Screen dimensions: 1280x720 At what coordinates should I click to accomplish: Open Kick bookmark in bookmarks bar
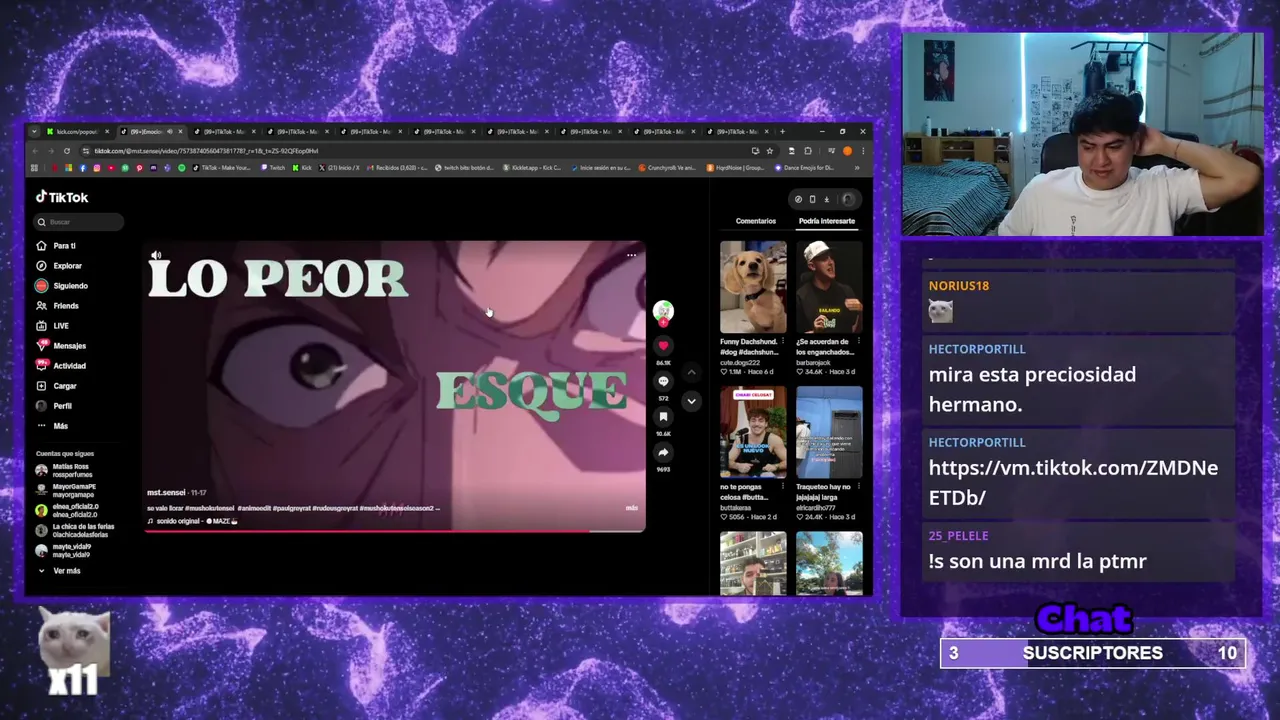coord(304,168)
